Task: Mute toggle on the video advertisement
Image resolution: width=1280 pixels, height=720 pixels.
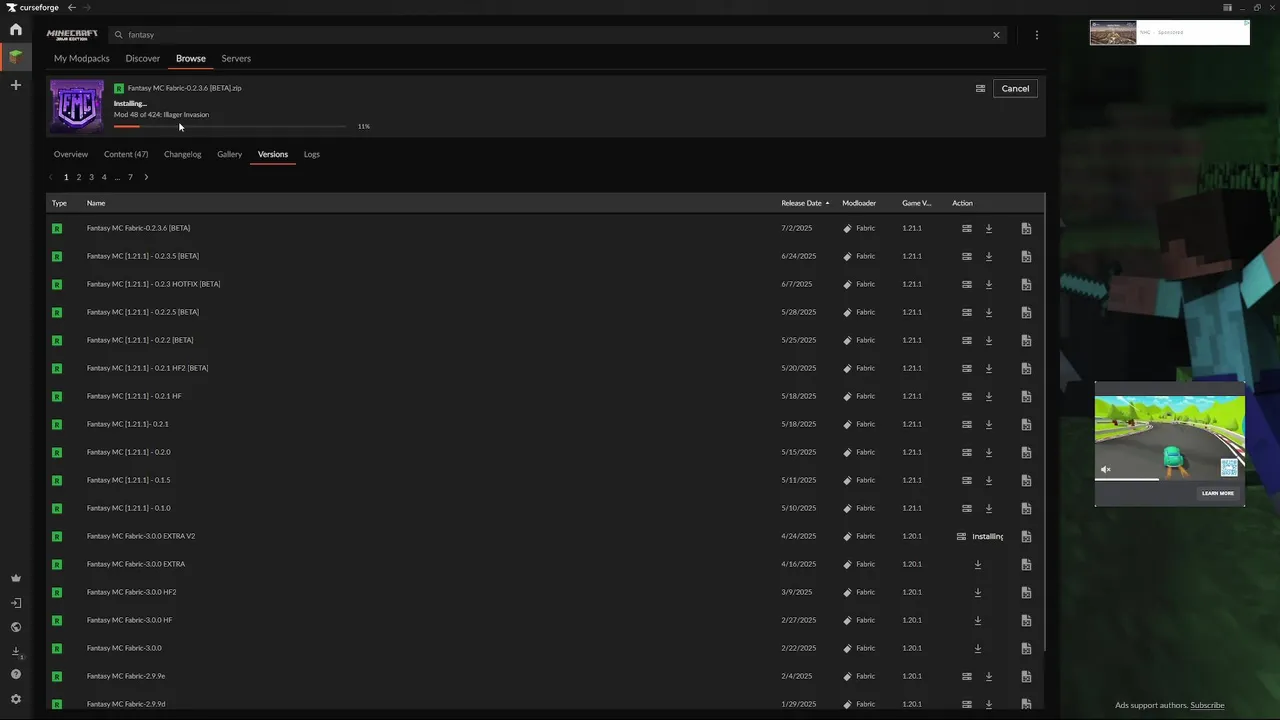Action: click(x=1106, y=469)
